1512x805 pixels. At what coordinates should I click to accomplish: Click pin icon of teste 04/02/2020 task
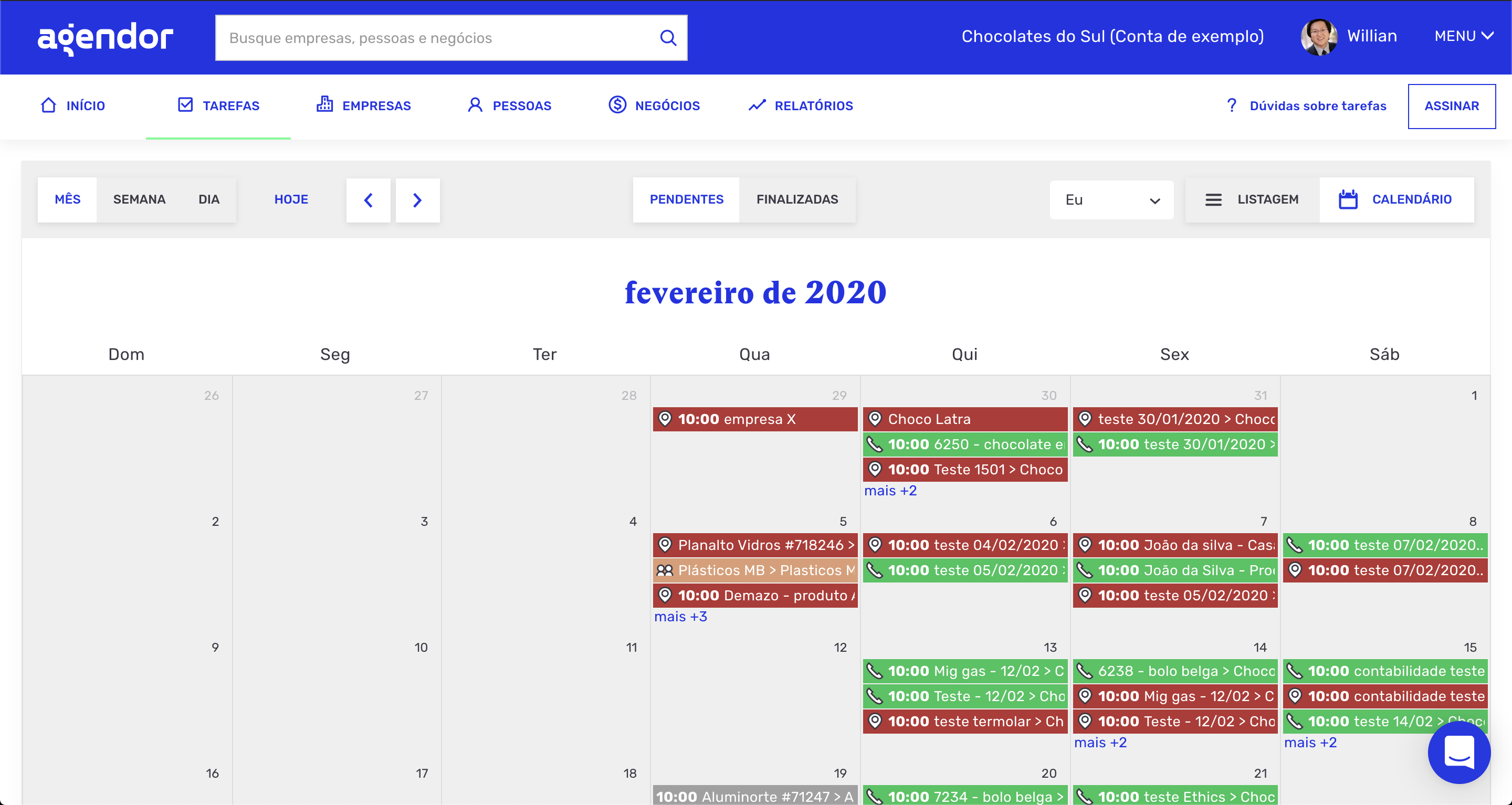point(875,545)
